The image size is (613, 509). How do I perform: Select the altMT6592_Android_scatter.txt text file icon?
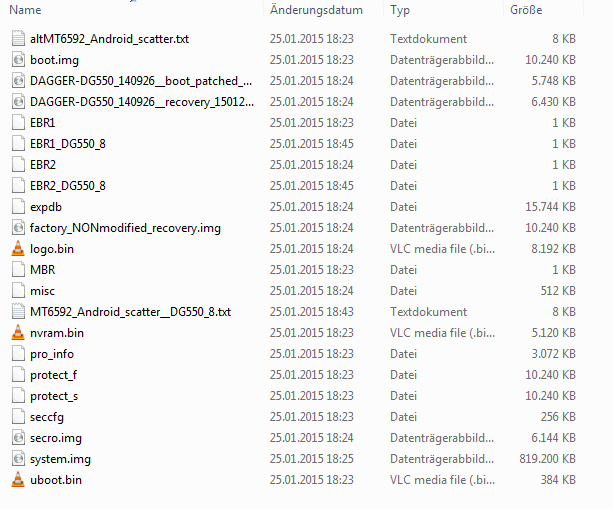18,39
